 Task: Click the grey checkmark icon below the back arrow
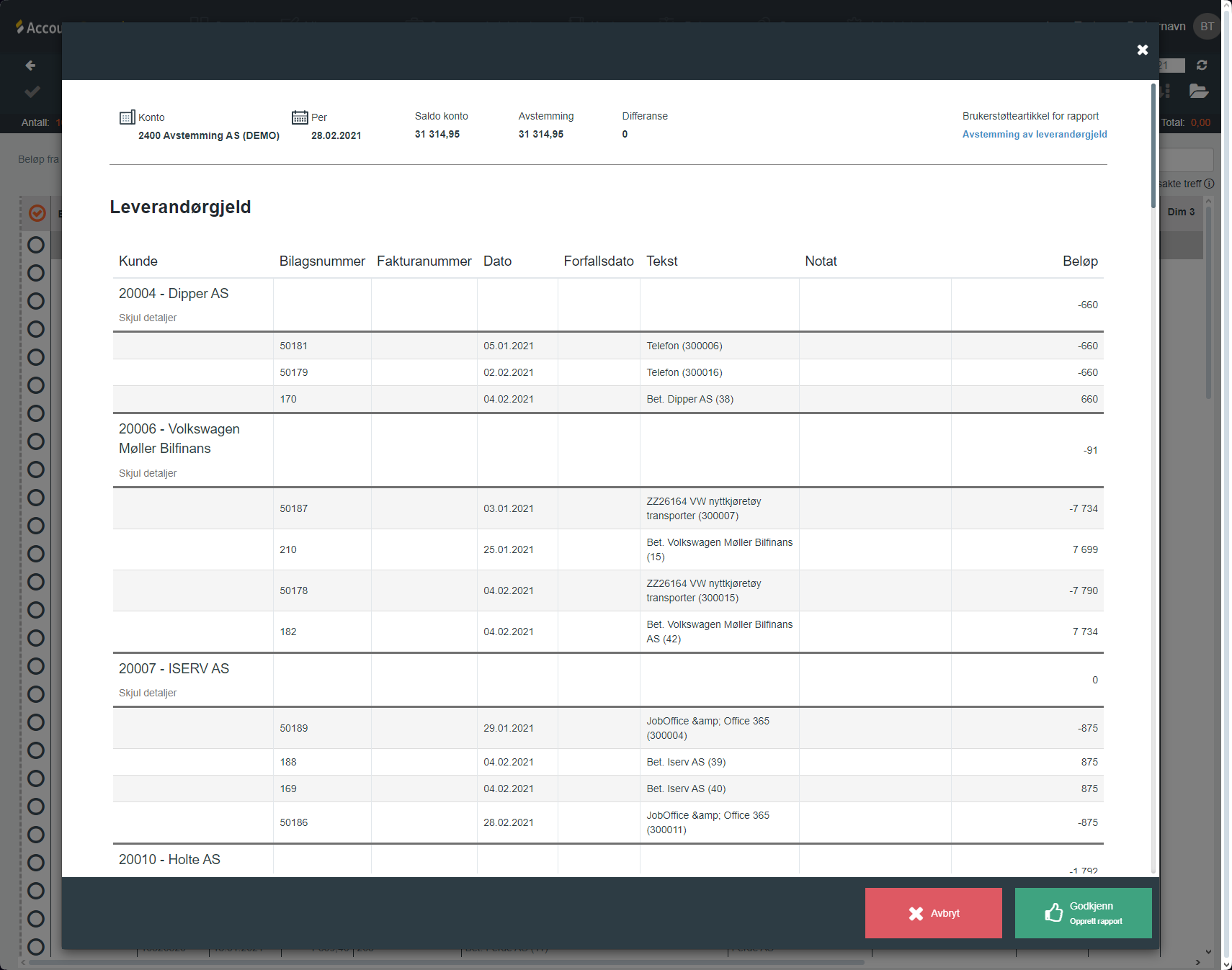coord(32,92)
